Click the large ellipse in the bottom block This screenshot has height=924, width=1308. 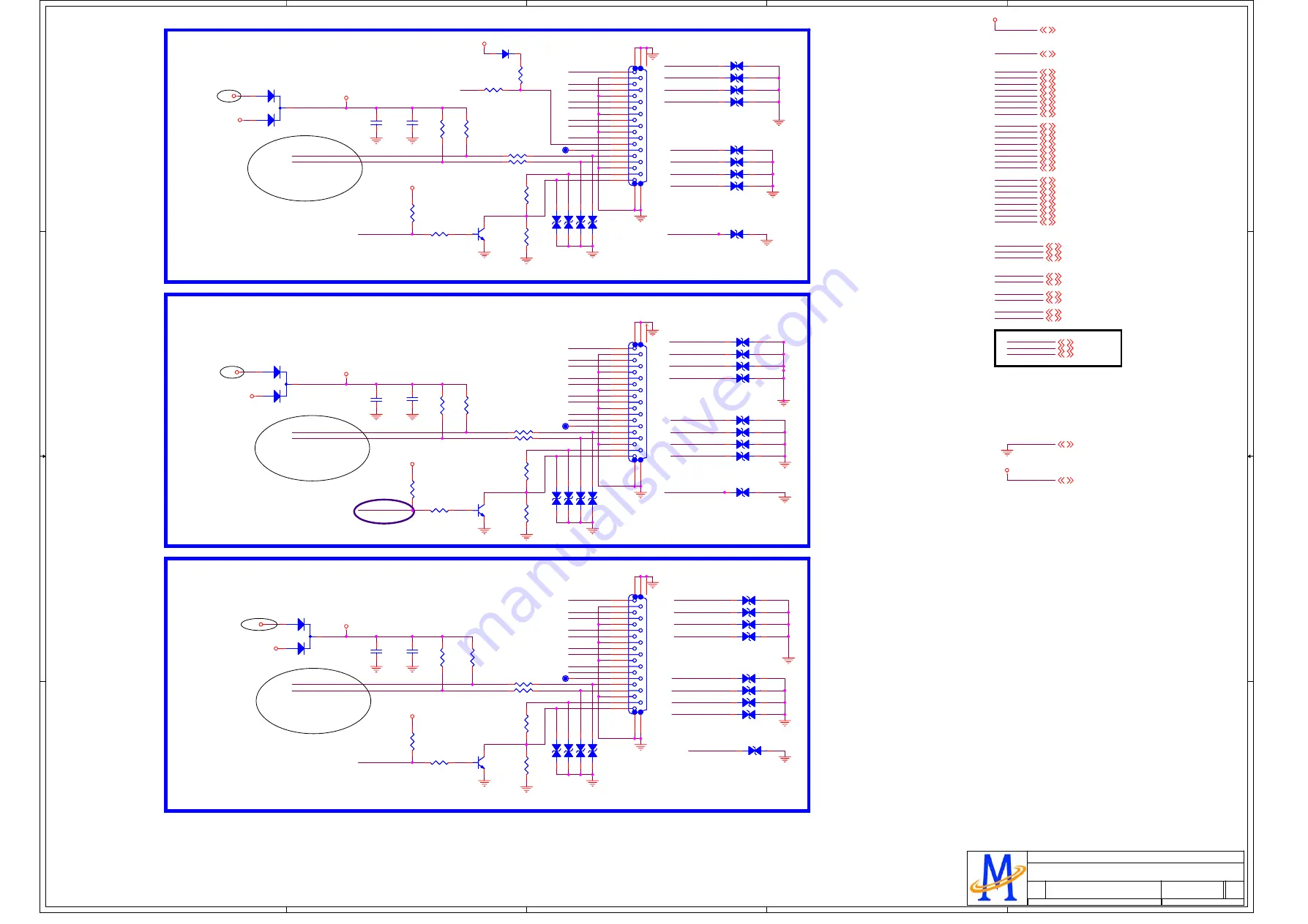pos(313,701)
